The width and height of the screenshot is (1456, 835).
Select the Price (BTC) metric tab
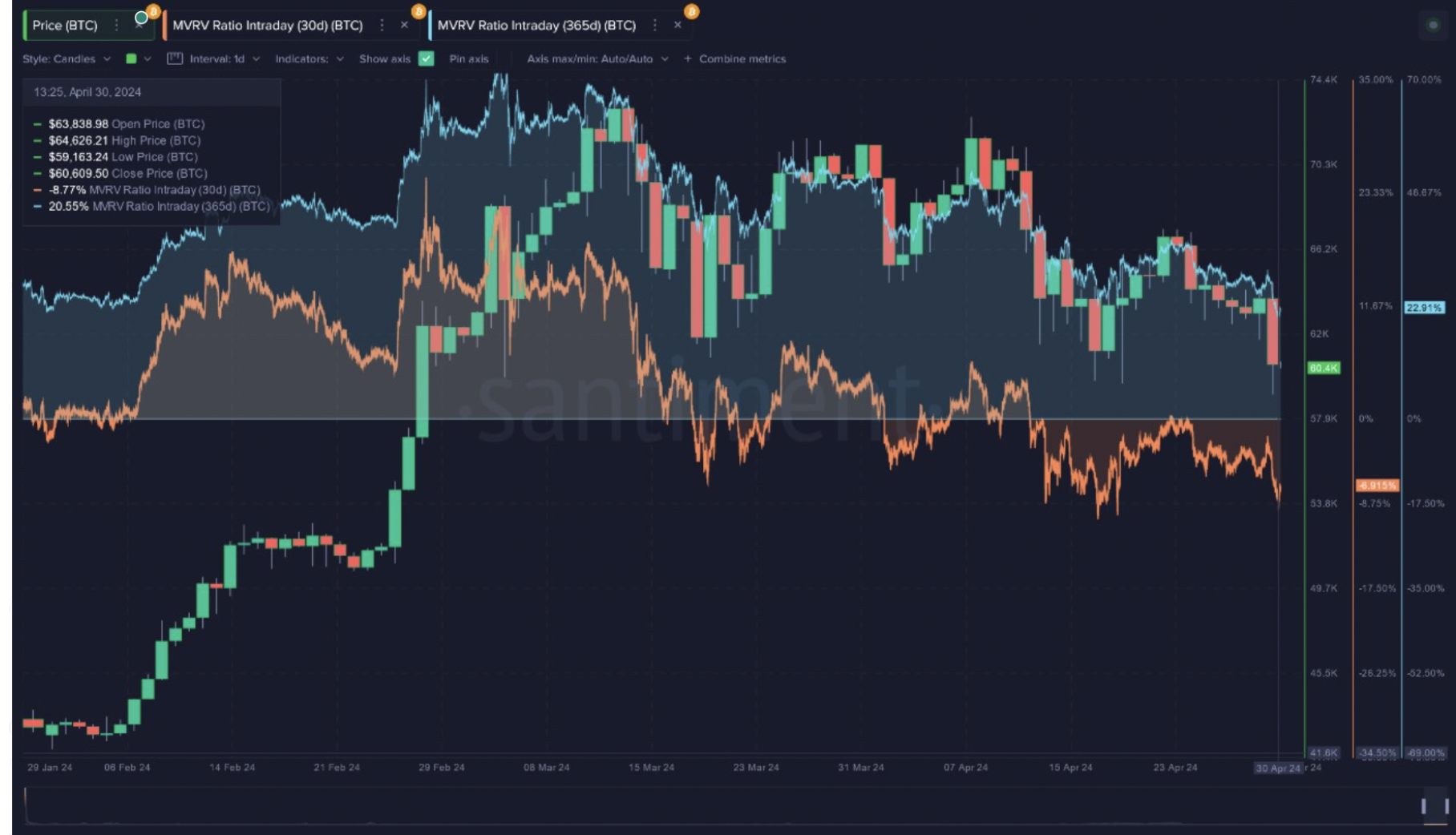click(x=65, y=26)
